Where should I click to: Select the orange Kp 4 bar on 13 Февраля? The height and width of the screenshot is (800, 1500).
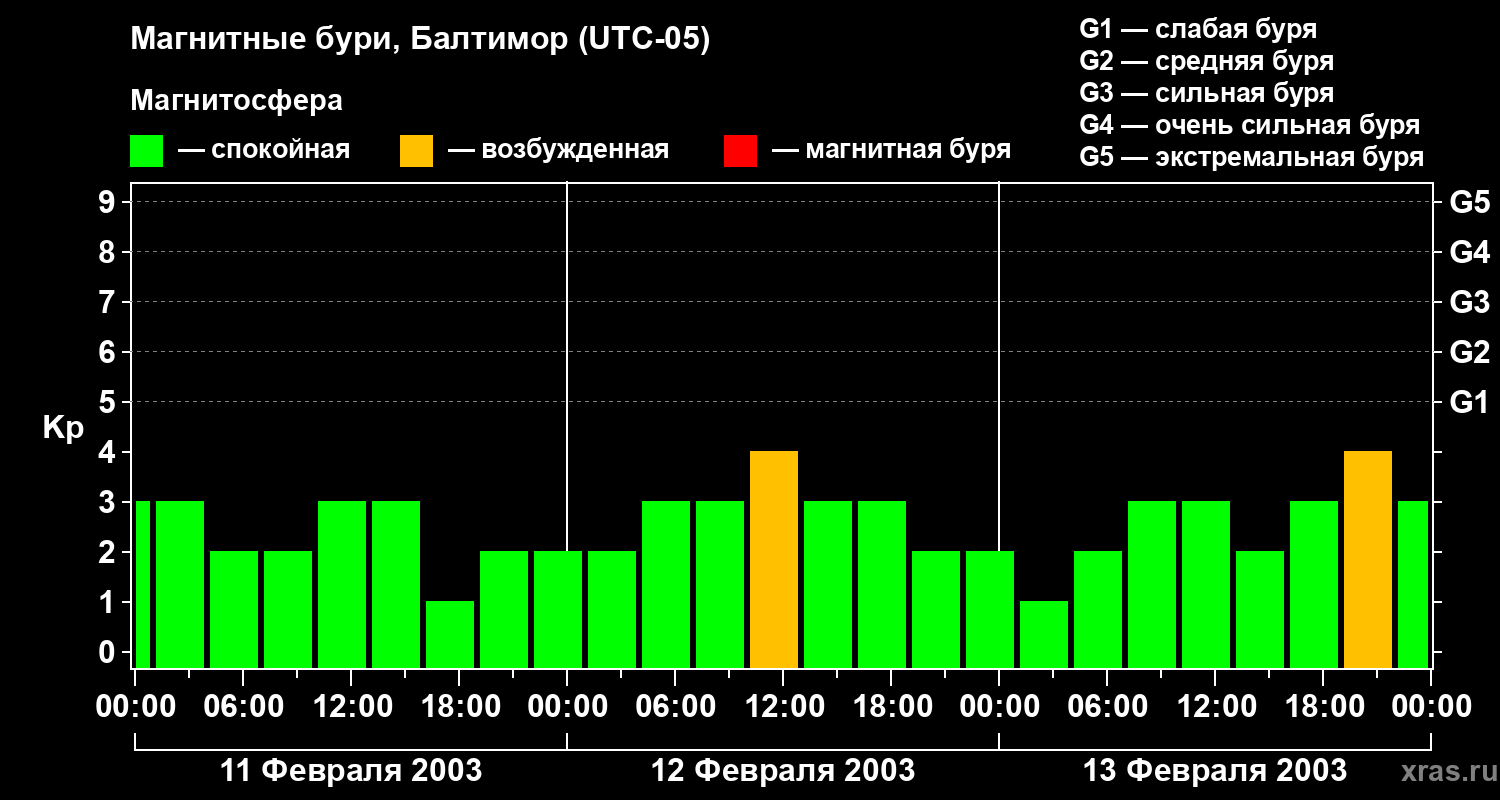click(x=1368, y=560)
